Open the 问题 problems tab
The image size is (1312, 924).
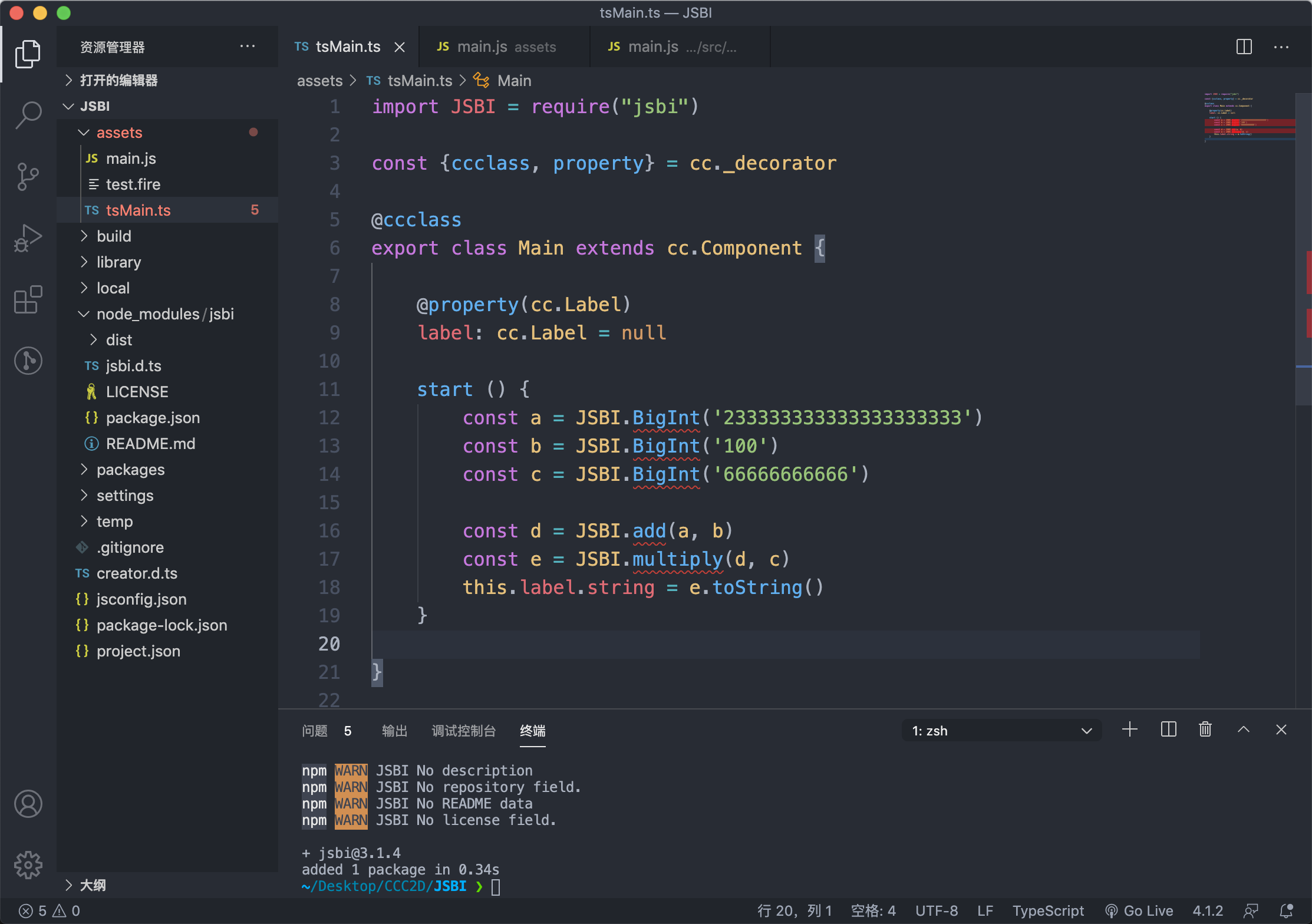click(x=327, y=731)
